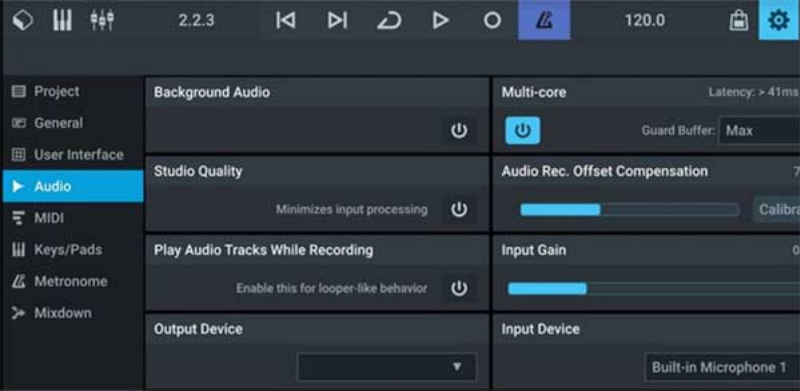Start playback with the play button

click(440, 20)
